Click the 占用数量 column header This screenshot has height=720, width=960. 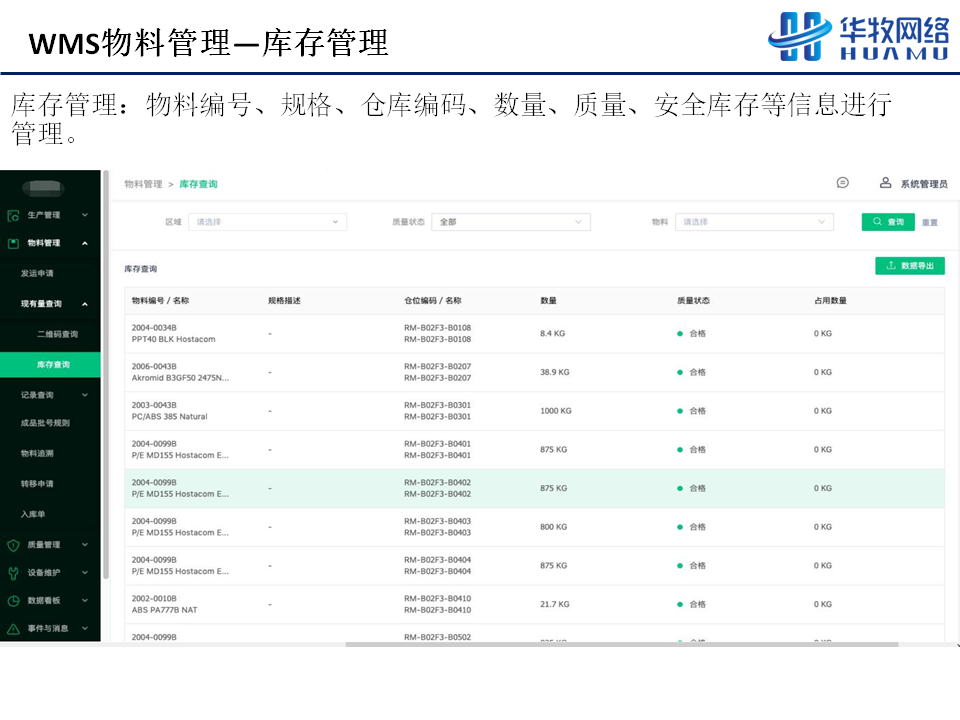tap(830, 301)
